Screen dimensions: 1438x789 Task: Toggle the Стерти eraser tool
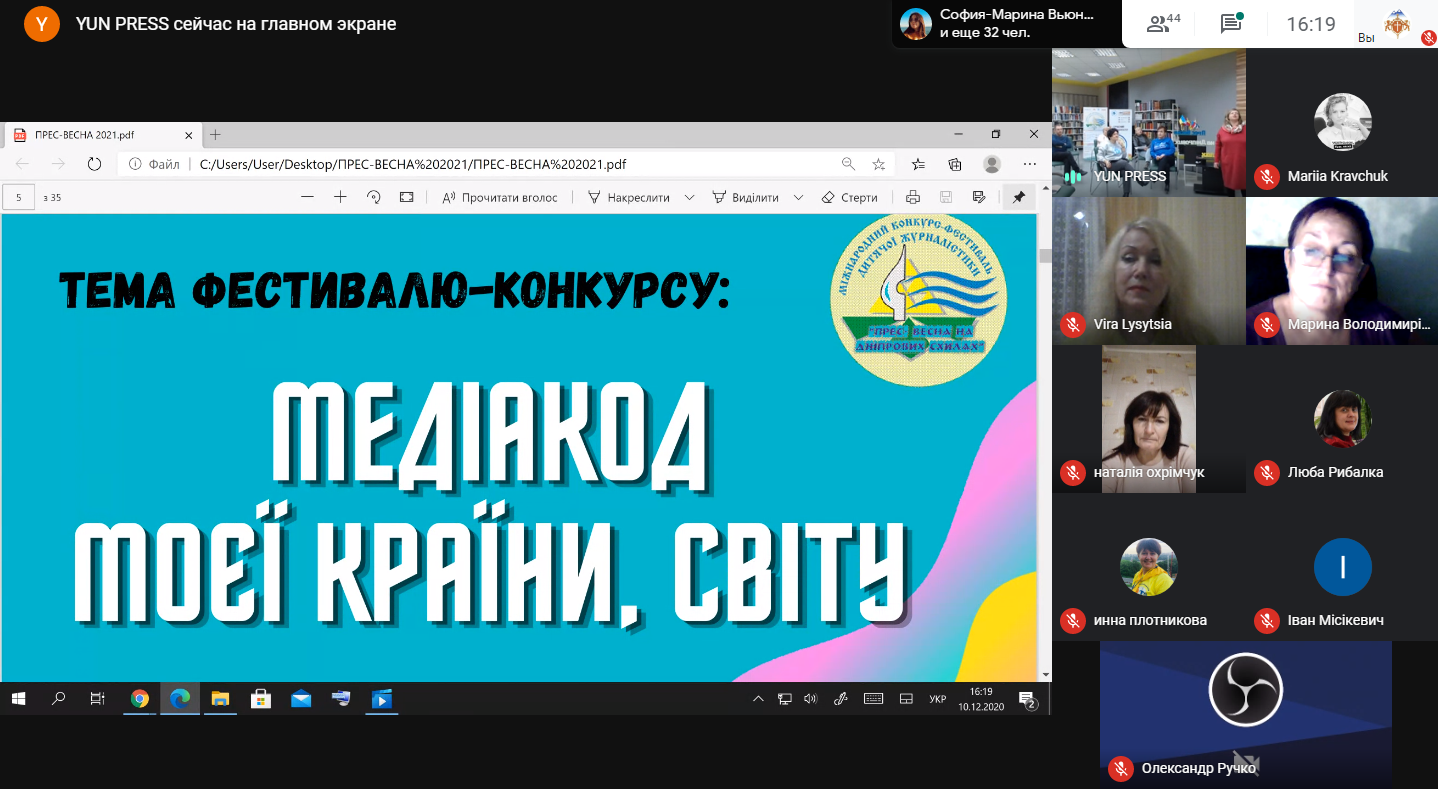tap(849, 197)
